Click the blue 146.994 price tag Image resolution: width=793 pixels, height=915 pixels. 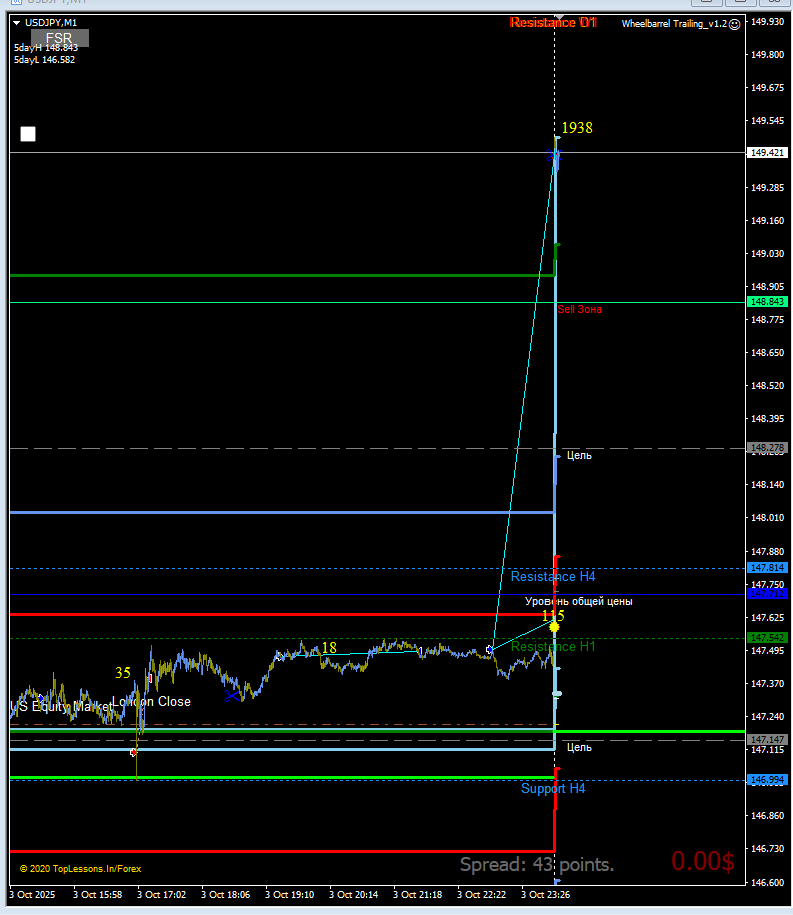coord(767,780)
